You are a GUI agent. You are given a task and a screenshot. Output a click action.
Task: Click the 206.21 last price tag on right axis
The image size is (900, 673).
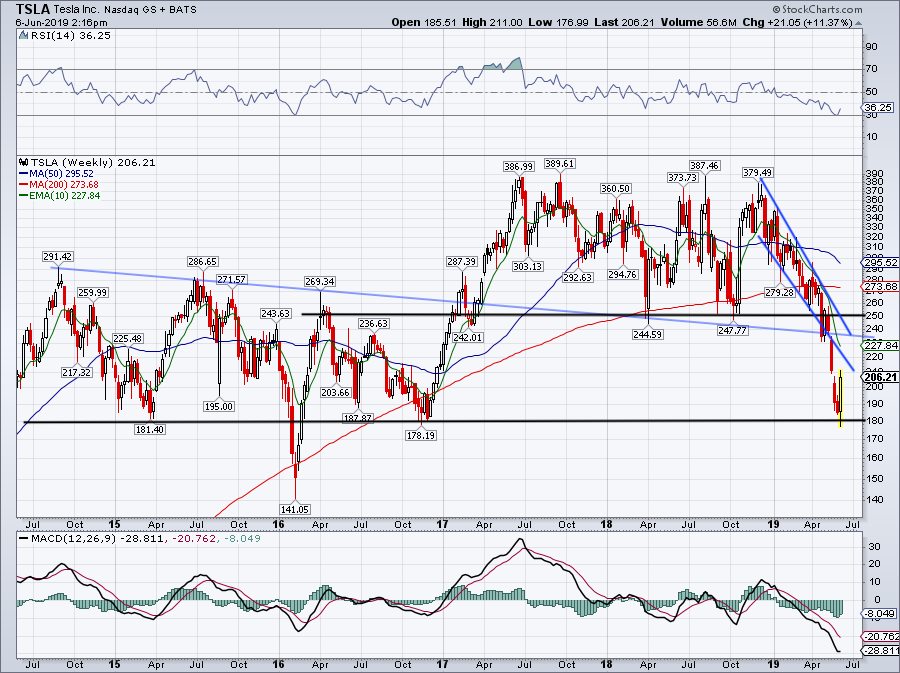click(x=880, y=377)
